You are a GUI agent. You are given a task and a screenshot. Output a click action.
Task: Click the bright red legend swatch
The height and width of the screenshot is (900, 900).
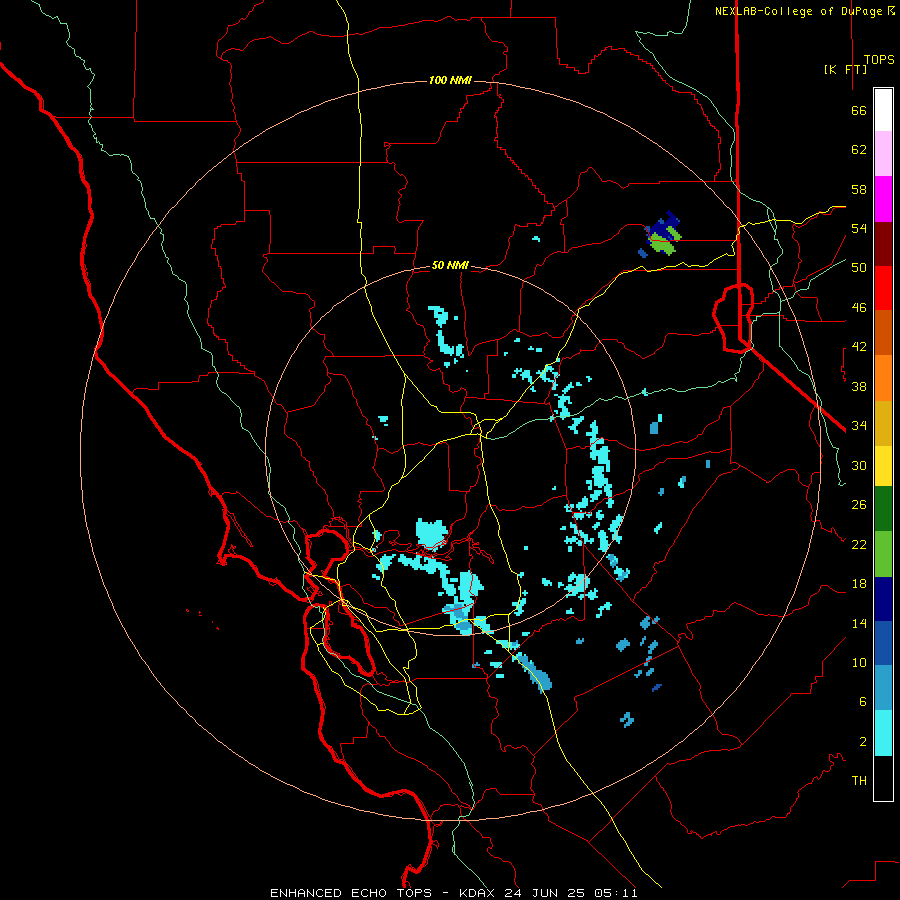pos(883,288)
